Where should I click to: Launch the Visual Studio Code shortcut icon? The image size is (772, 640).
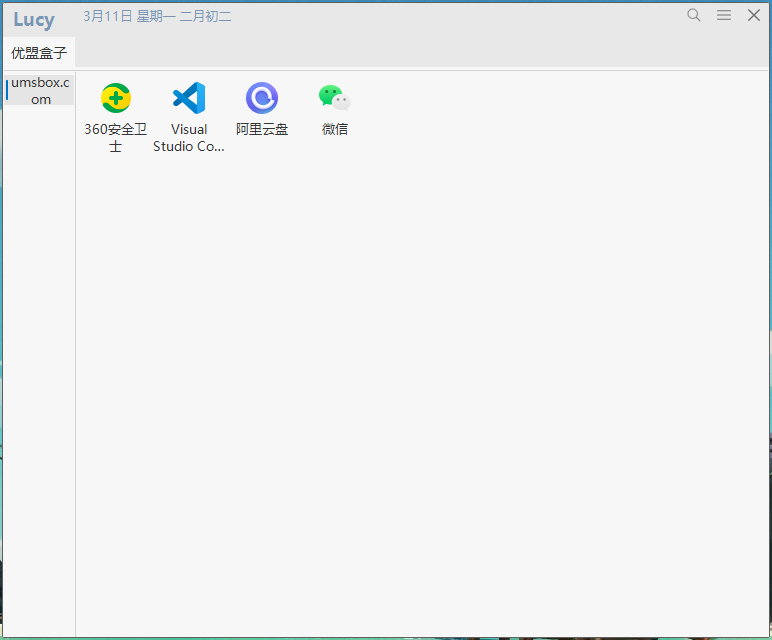tap(189, 98)
